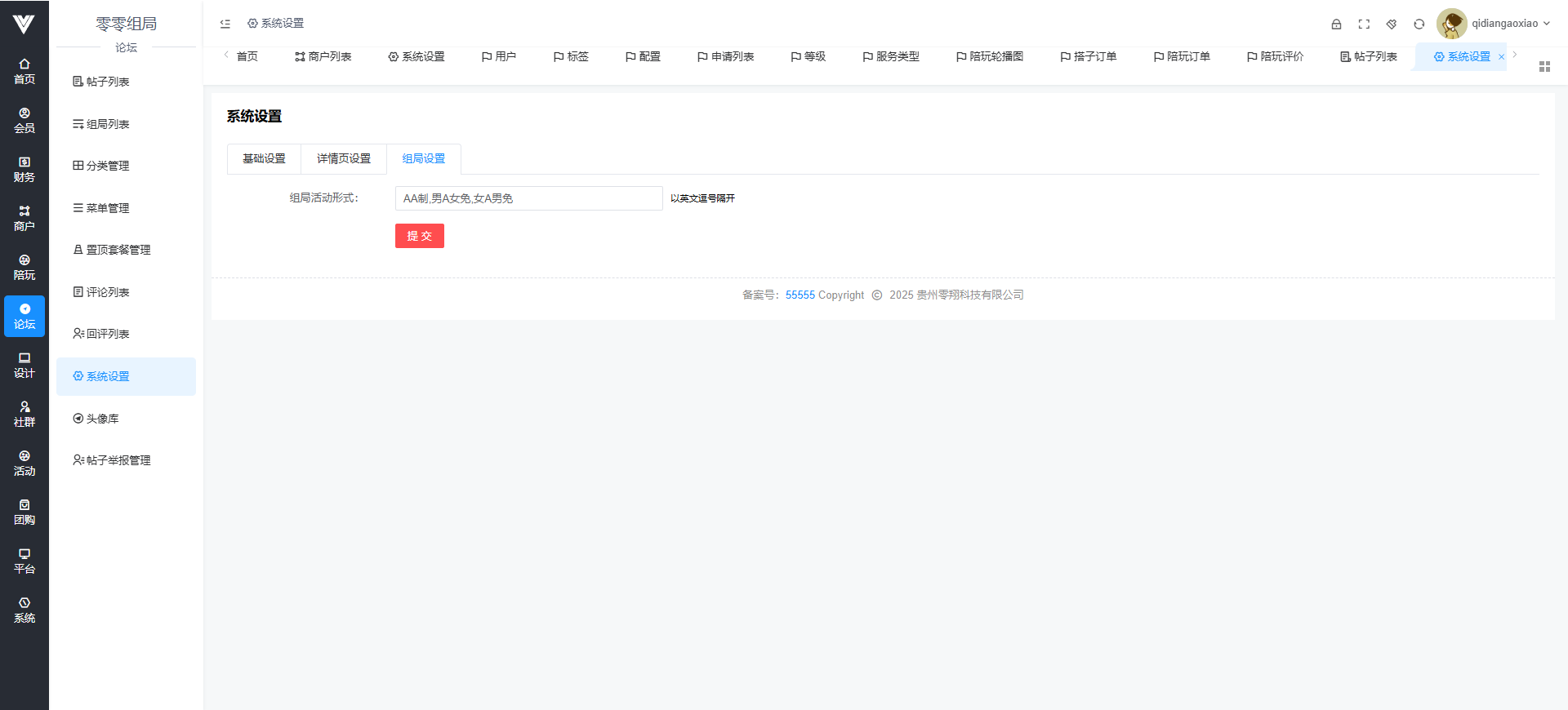This screenshot has width=1568, height=710.
Task: Open 财务 section in left sidebar
Action: pyautogui.click(x=24, y=170)
